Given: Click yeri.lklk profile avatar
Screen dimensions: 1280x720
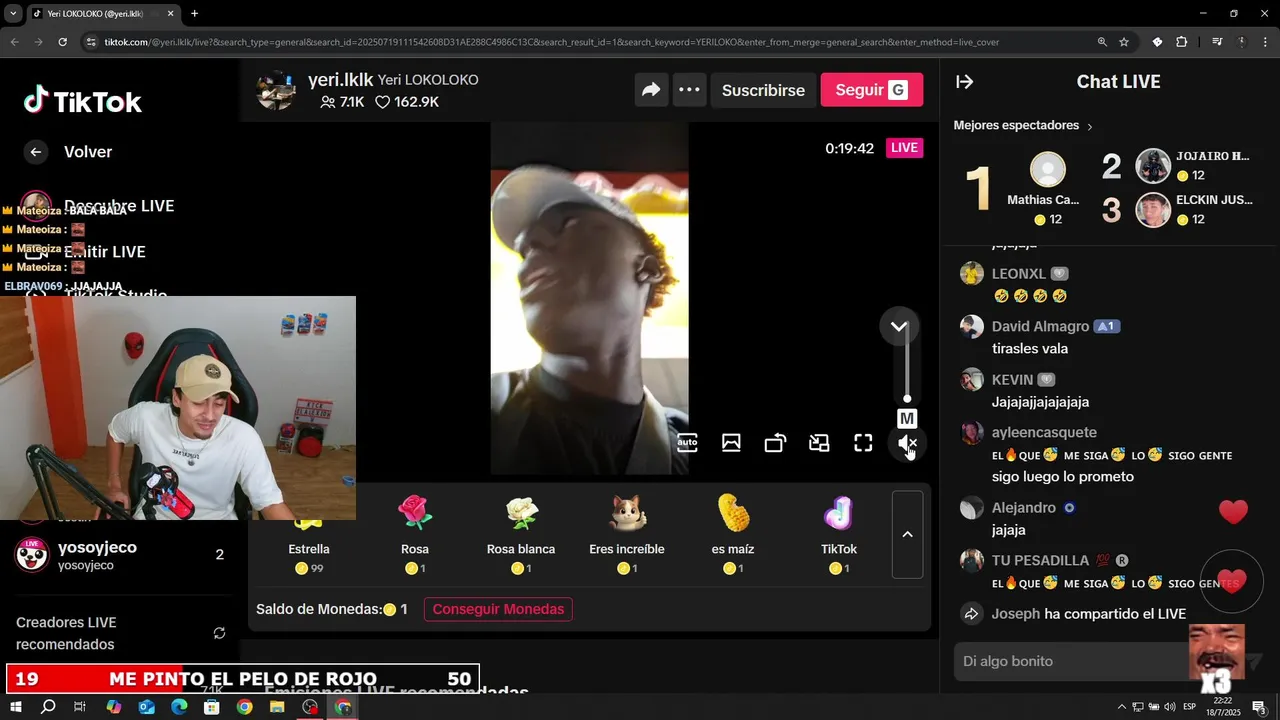Looking at the screenshot, I should point(276,90).
